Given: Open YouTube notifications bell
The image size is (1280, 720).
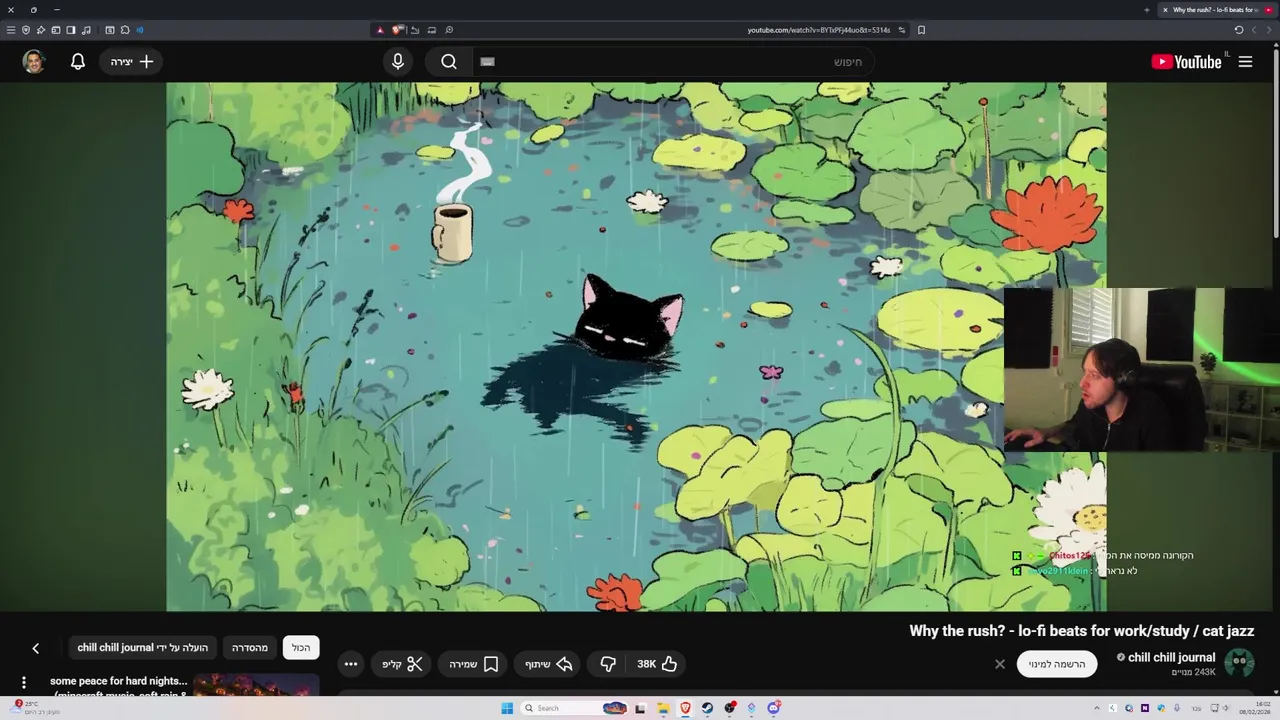Looking at the screenshot, I should coord(78,62).
